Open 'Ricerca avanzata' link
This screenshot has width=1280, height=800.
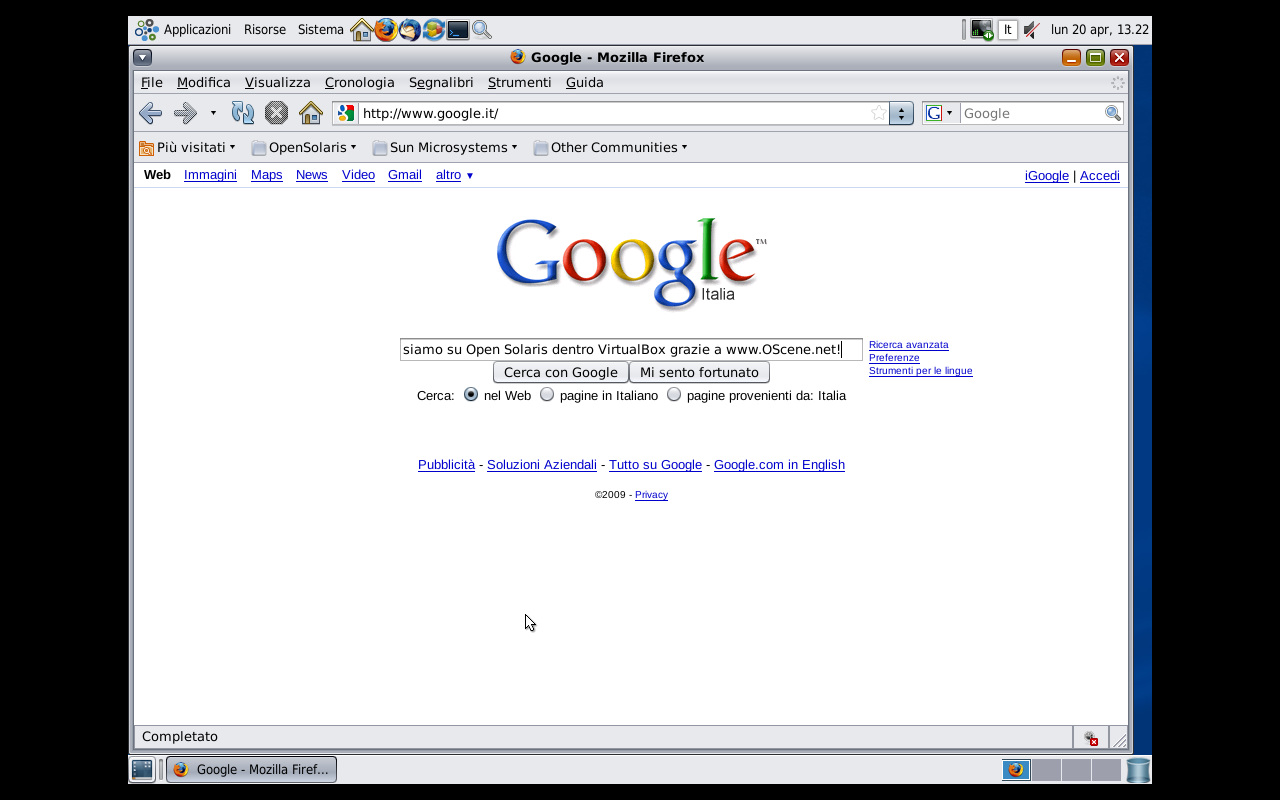pos(909,345)
